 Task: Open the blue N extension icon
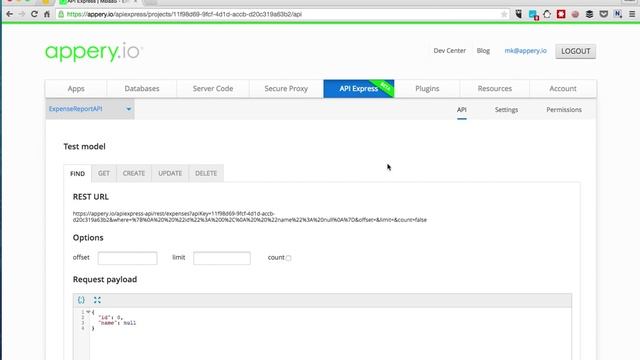[618, 14]
